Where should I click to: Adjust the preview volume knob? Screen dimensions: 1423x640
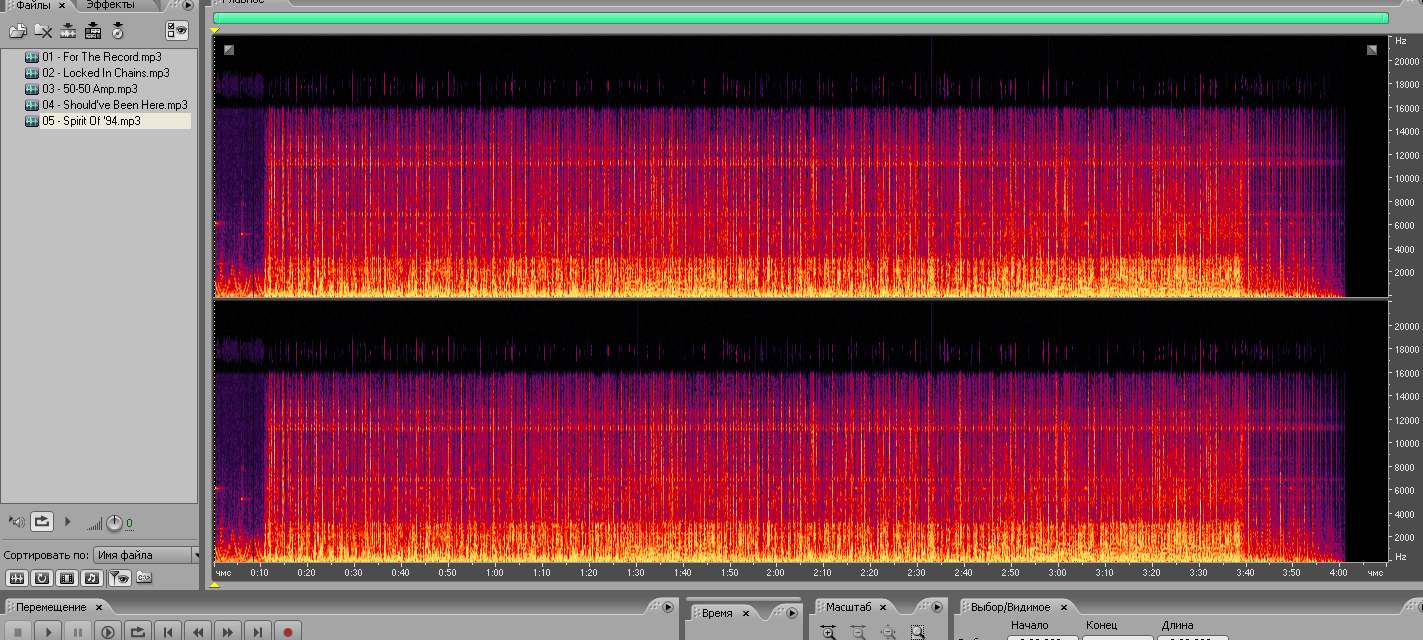[114, 522]
